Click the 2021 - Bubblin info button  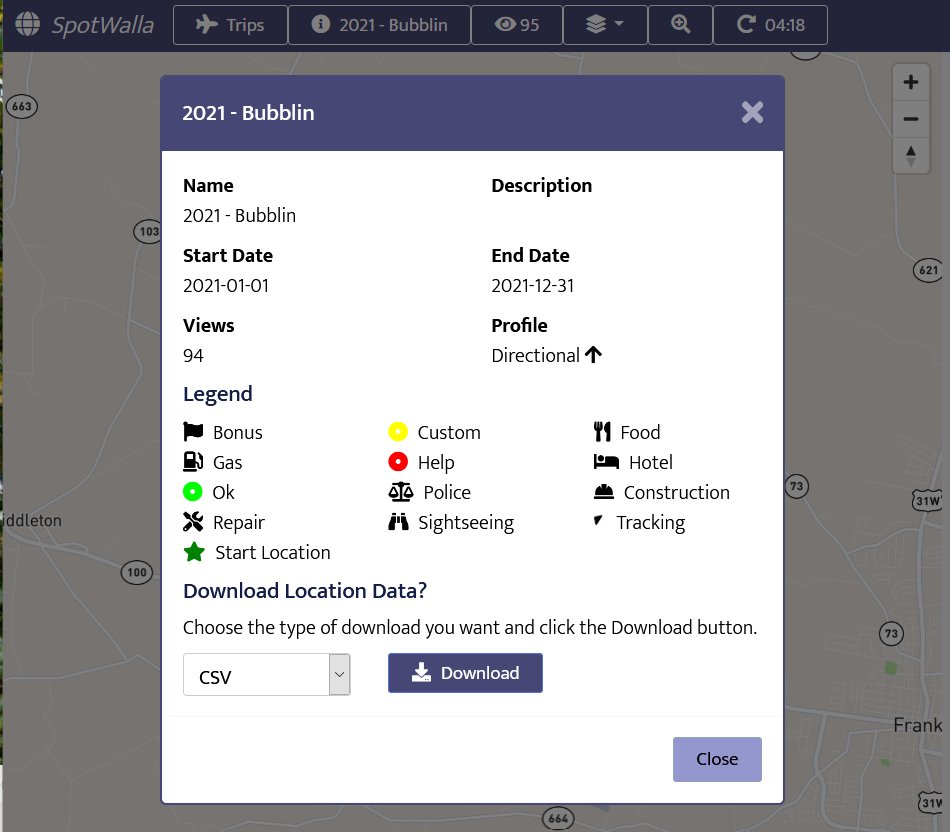click(x=379, y=25)
